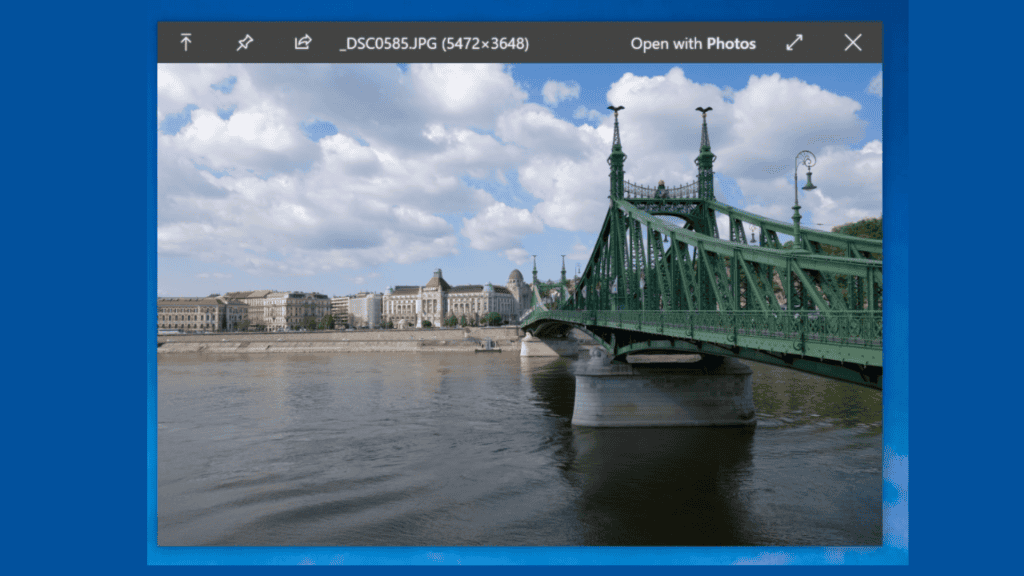
Task: Click the river water in the foreground
Action: pos(350,460)
